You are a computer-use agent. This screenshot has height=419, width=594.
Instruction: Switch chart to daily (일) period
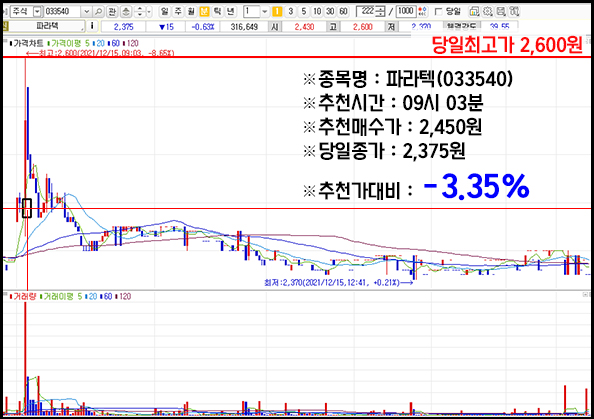pyautogui.click(x=164, y=11)
